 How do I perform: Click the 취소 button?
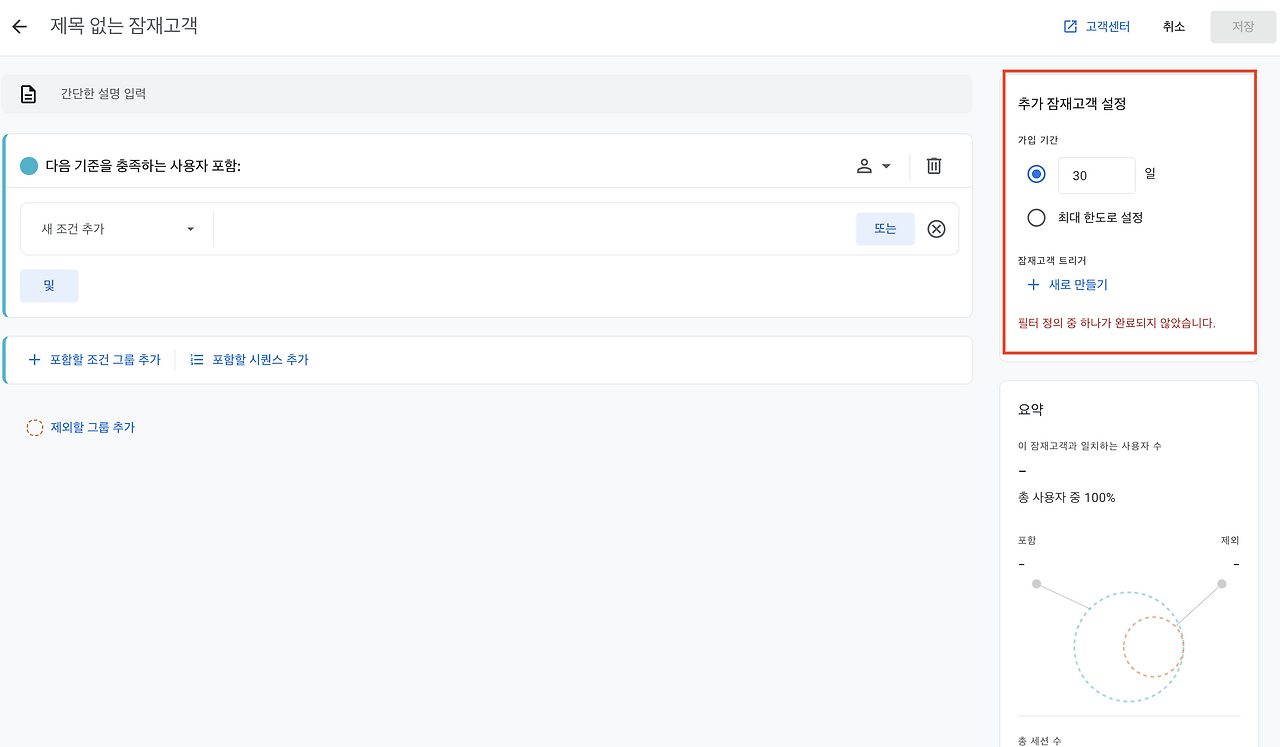pyautogui.click(x=1174, y=27)
